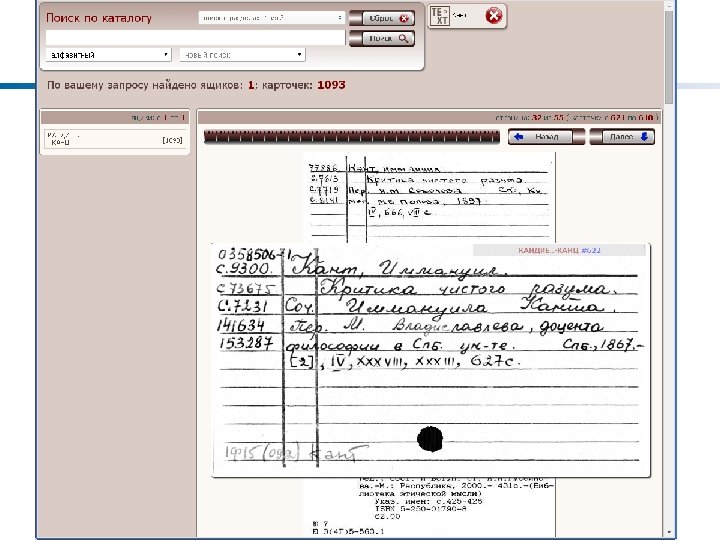Click the enlarged Kant catalog card
Viewport: 720px width, 540px height.
click(x=431, y=360)
